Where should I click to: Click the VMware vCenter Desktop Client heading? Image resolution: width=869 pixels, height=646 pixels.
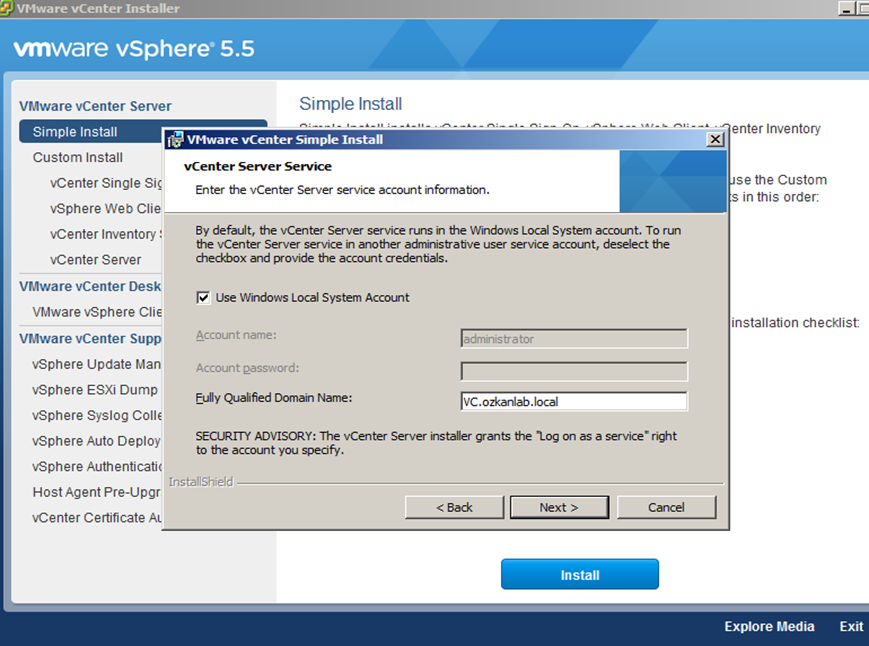90,286
